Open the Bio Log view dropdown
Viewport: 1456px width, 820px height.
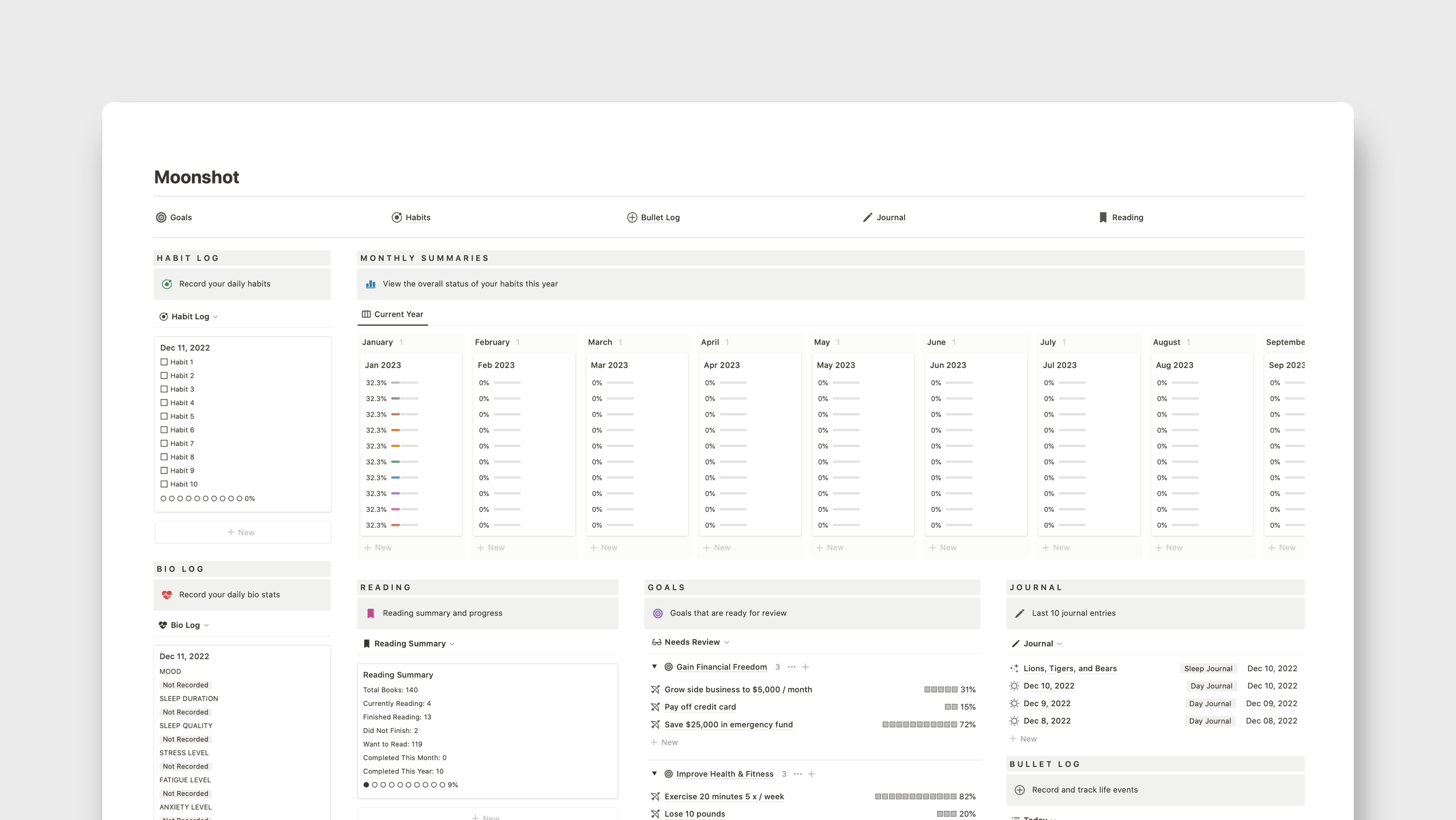(x=184, y=625)
